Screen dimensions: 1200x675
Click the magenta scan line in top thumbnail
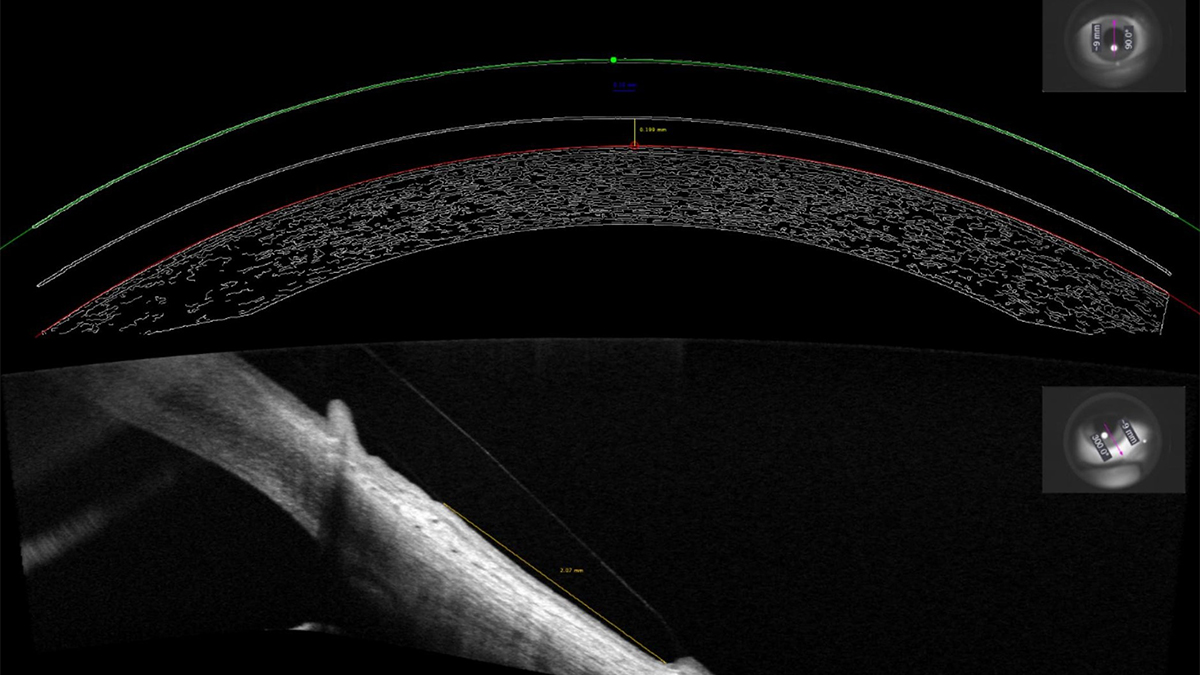pos(1113,30)
